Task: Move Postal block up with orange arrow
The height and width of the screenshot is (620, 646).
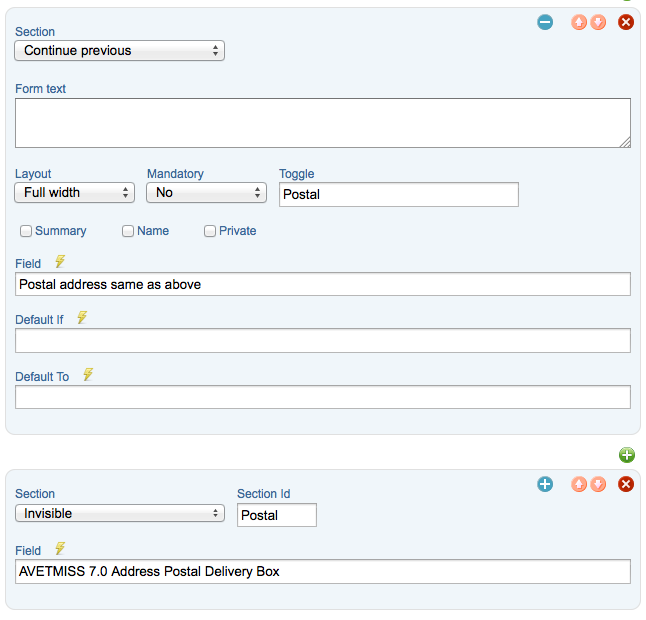Action: point(578,484)
